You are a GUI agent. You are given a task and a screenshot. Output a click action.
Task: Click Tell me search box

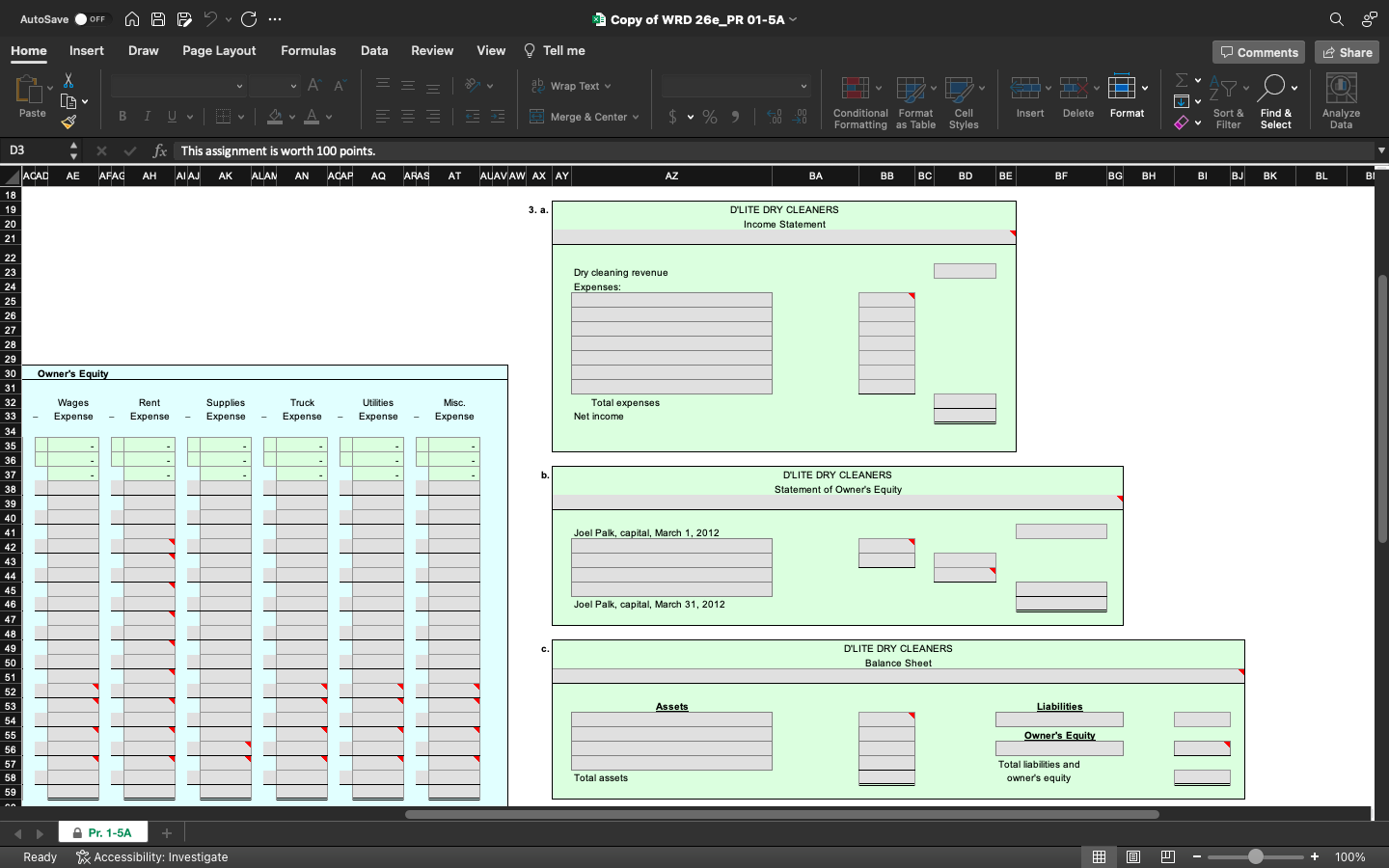[555, 50]
